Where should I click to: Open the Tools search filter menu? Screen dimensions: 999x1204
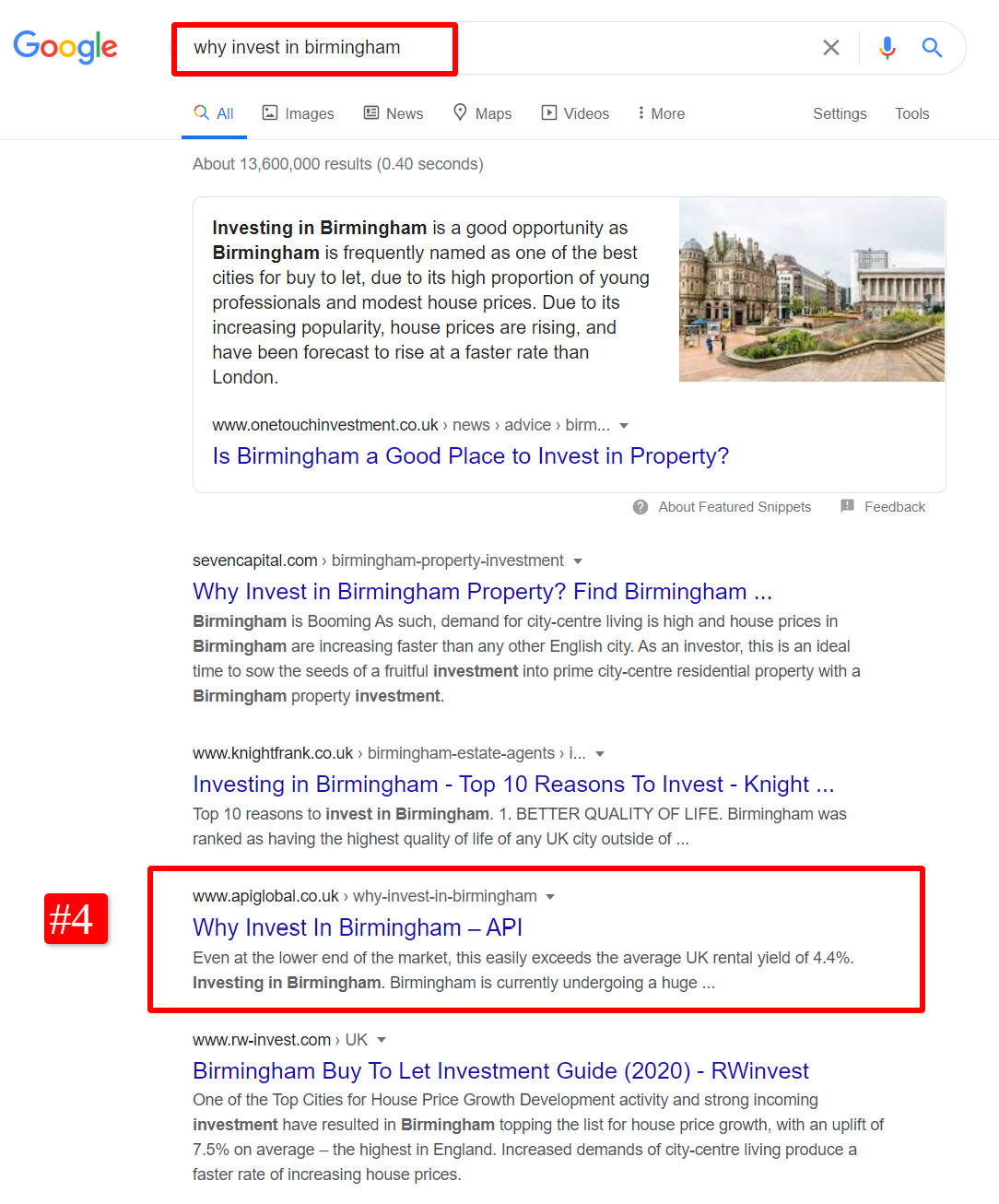coord(911,113)
